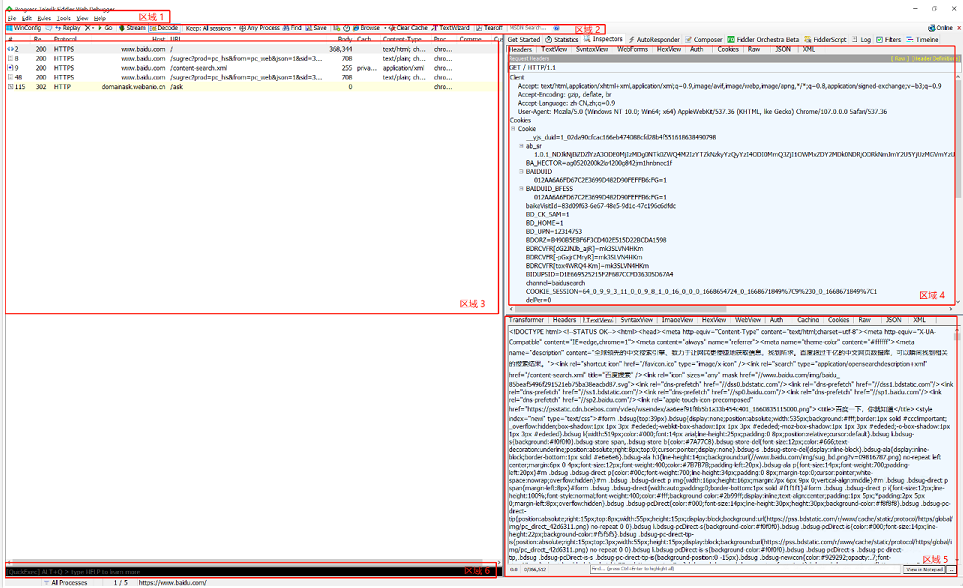This screenshot has width=963, height=588.
Task: Click the Header Definitions link
Action: (x=935, y=58)
